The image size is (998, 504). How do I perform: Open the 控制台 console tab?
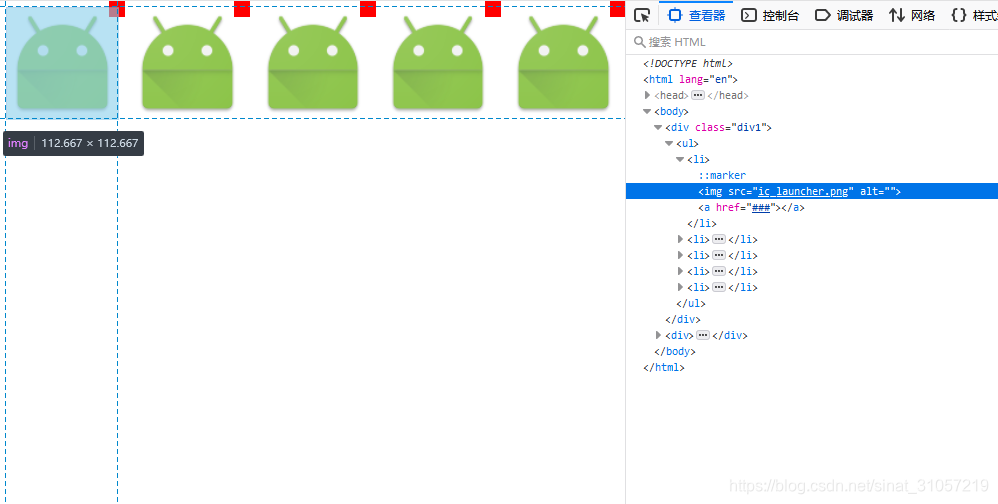click(770, 15)
